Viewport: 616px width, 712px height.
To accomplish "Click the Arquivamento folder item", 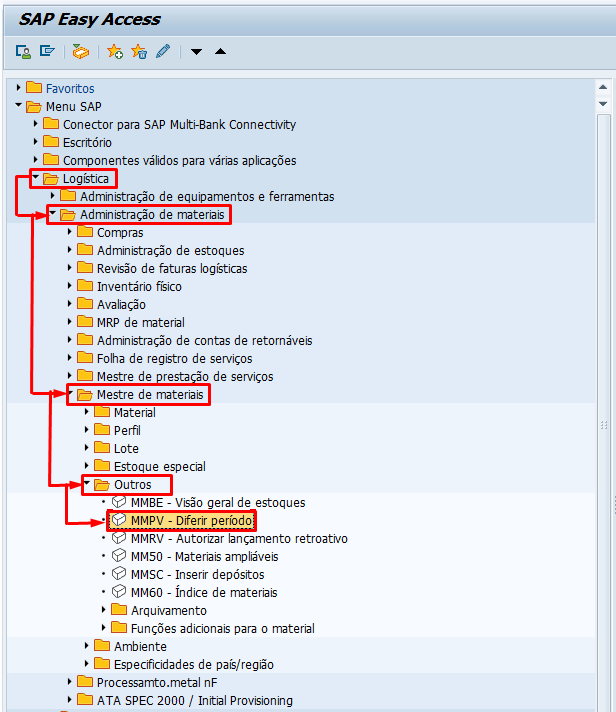I will [x=168, y=610].
